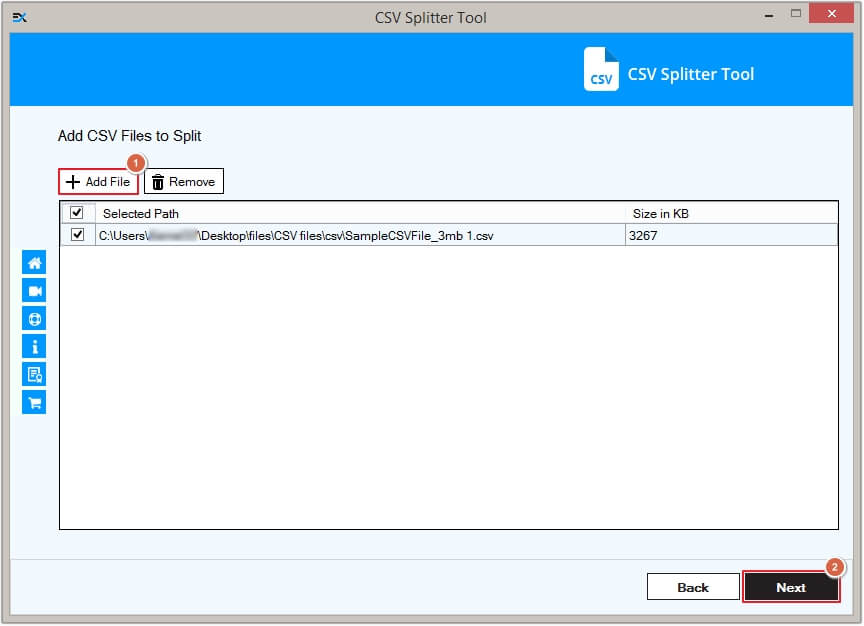864x626 pixels.
Task: Click the shopping cart icon to purchase
Action: [33, 401]
